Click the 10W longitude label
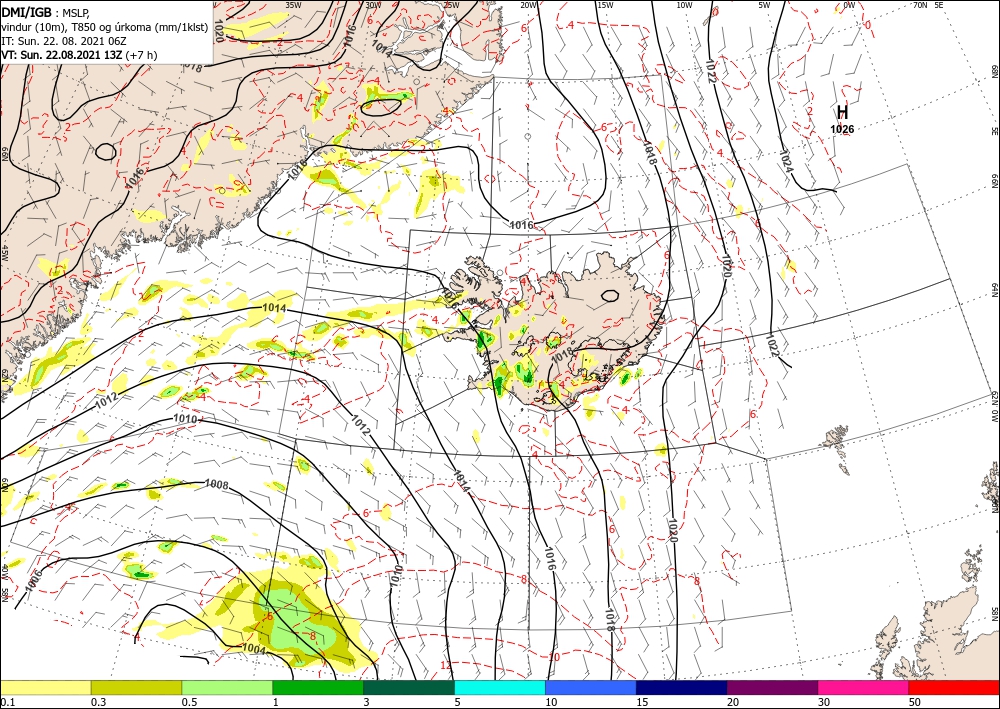 (x=684, y=5)
